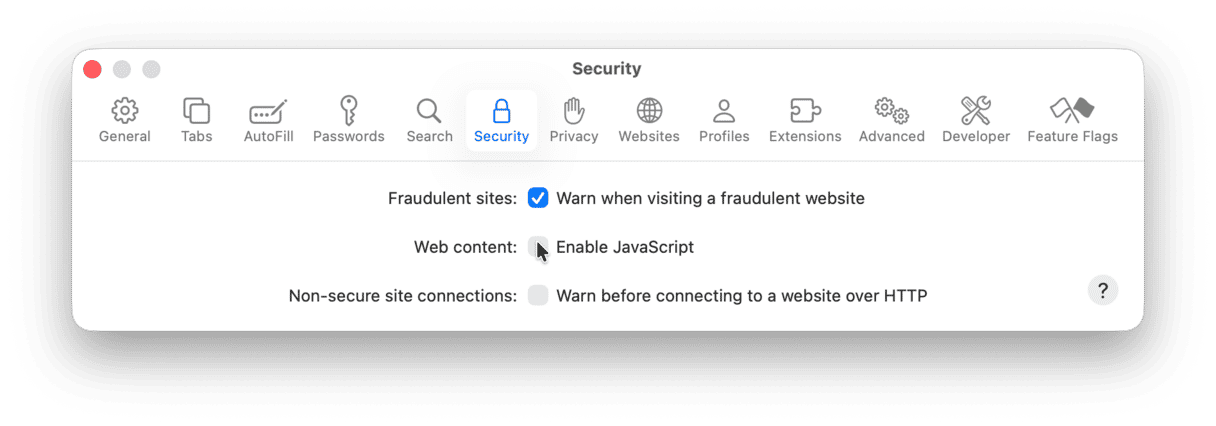Open the General settings gear icon
This screenshot has width=1216, height=426.
125,110
